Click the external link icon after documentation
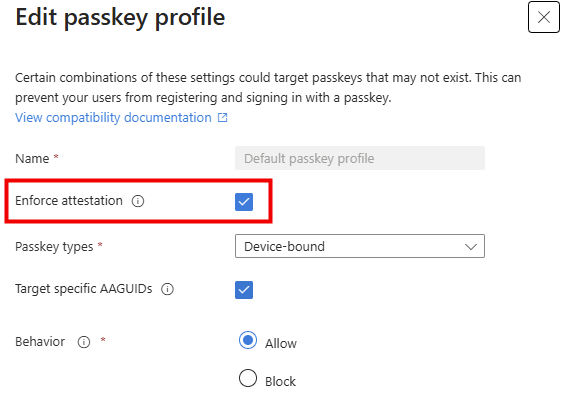Viewport: 574px width, 394px height. (223, 118)
